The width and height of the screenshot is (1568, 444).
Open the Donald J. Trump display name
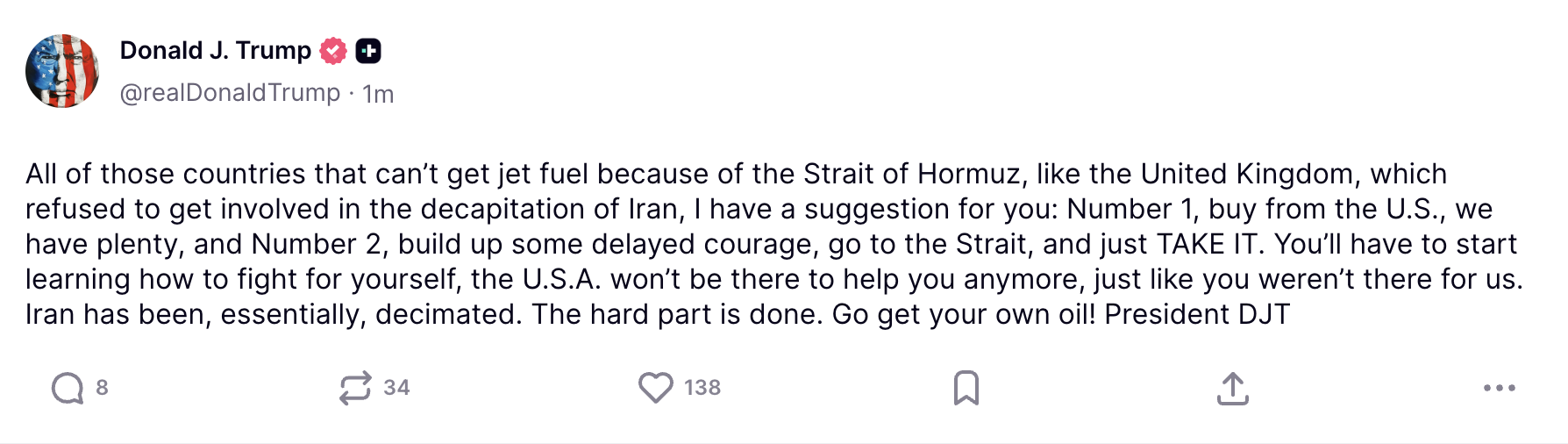(215, 51)
